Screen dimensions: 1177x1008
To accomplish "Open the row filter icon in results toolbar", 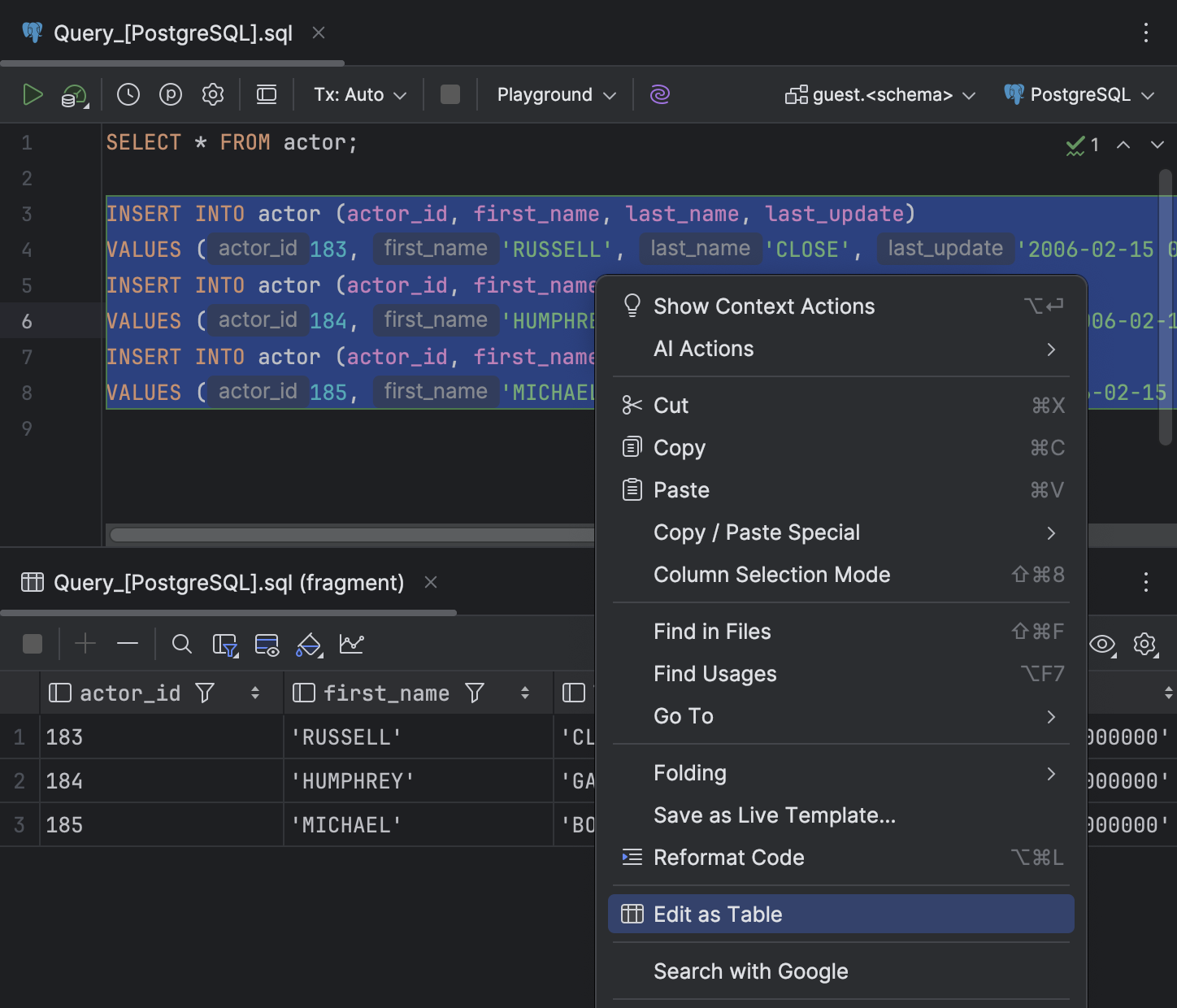I will tap(226, 644).
